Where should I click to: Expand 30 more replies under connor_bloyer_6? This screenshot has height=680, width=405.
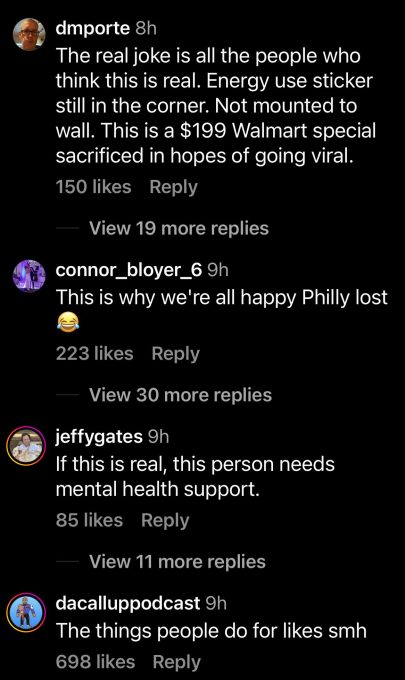(x=180, y=395)
